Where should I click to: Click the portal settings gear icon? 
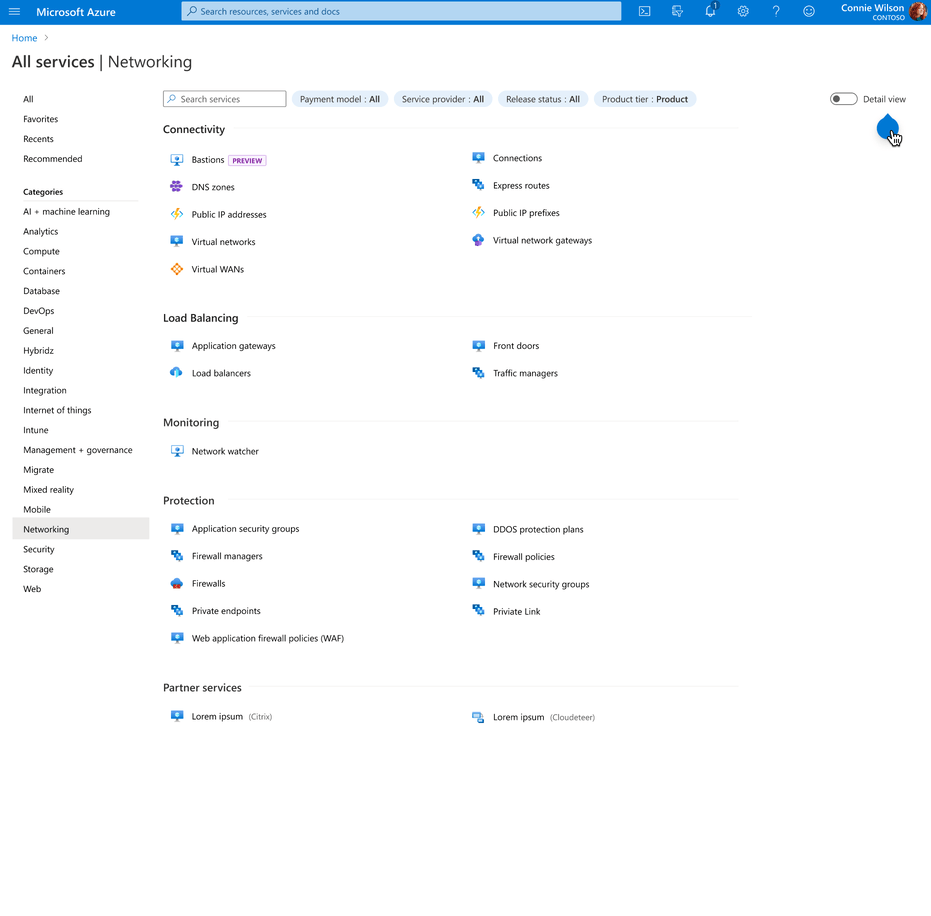click(x=742, y=12)
